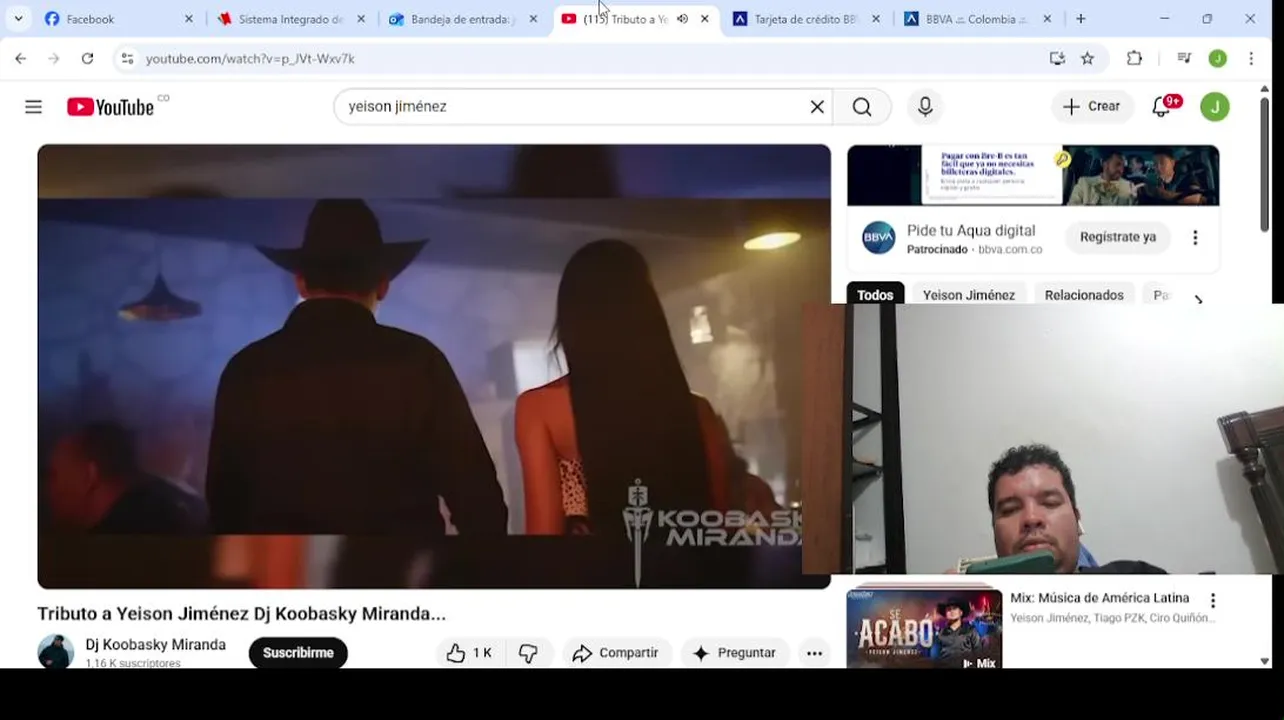Reload the current page

click(x=87, y=59)
